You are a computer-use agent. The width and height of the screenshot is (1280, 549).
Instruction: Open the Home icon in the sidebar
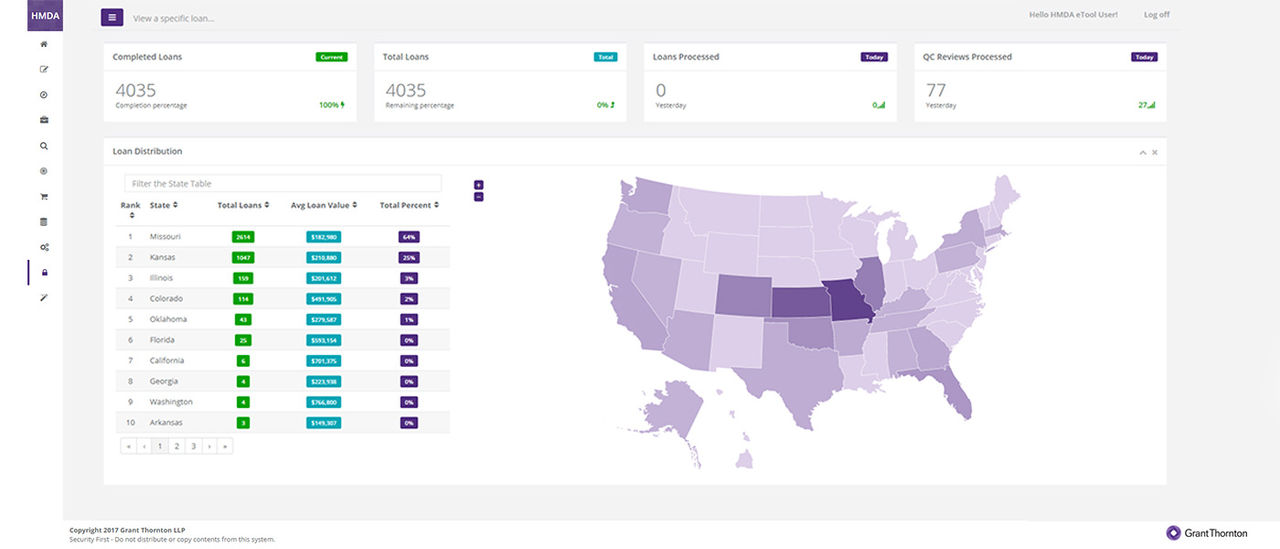(44, 45)
